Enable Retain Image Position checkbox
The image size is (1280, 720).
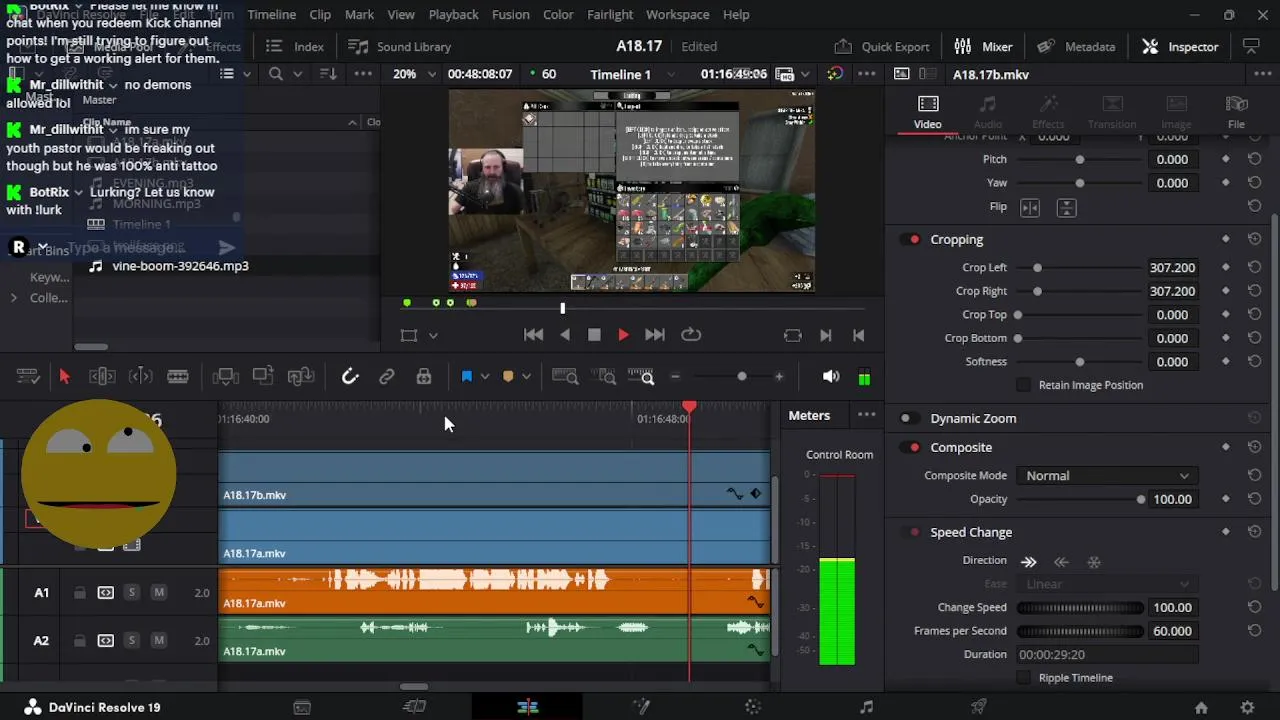1023,385
